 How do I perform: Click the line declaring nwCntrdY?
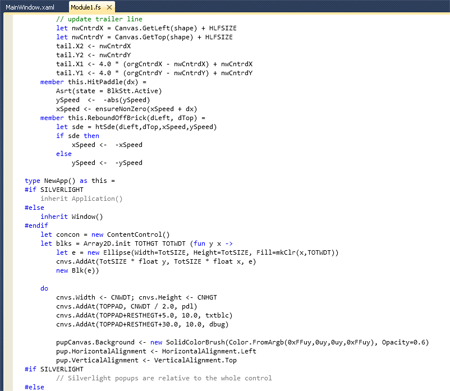click(x=144, y=37)
